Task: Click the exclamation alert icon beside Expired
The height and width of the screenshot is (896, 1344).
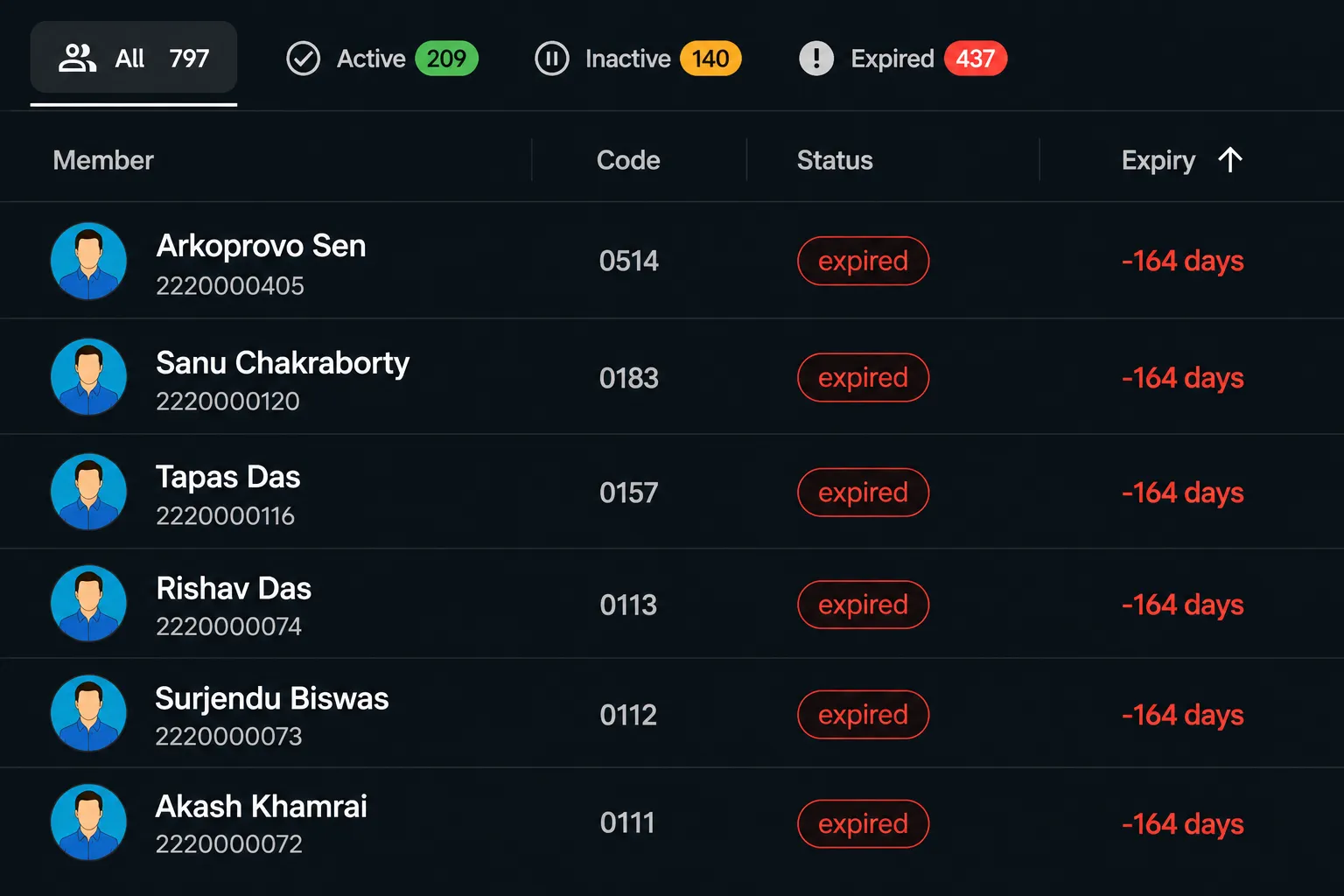Action: tap(816, 59)
